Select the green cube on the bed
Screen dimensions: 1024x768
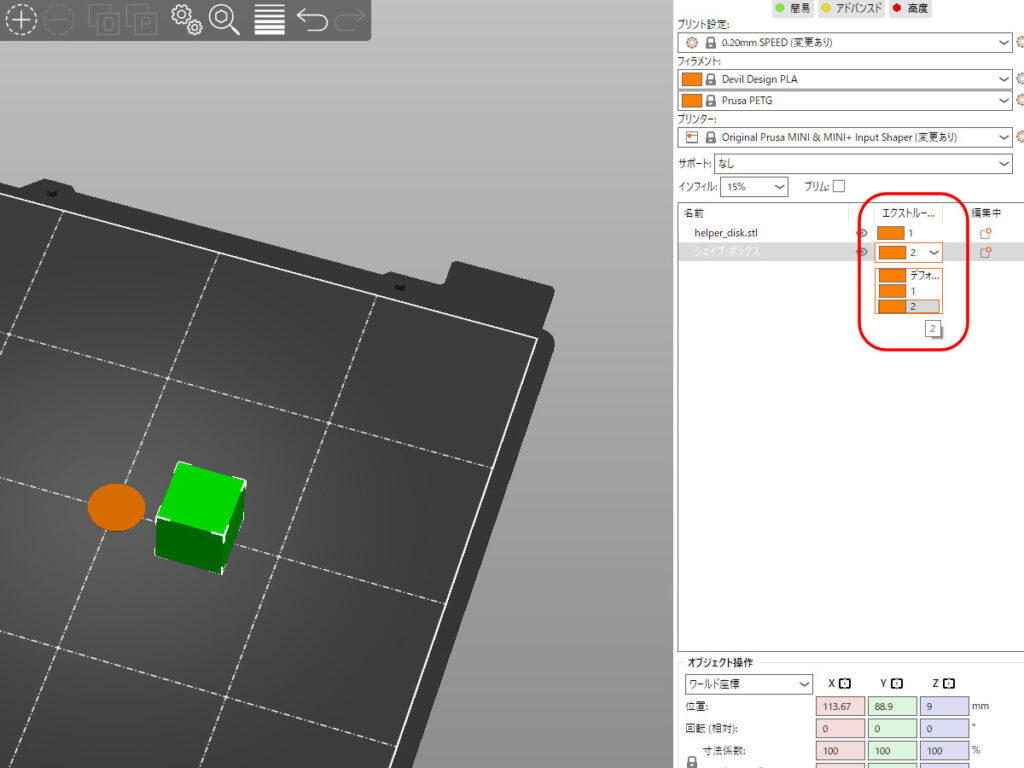click(x=200, y=517)
